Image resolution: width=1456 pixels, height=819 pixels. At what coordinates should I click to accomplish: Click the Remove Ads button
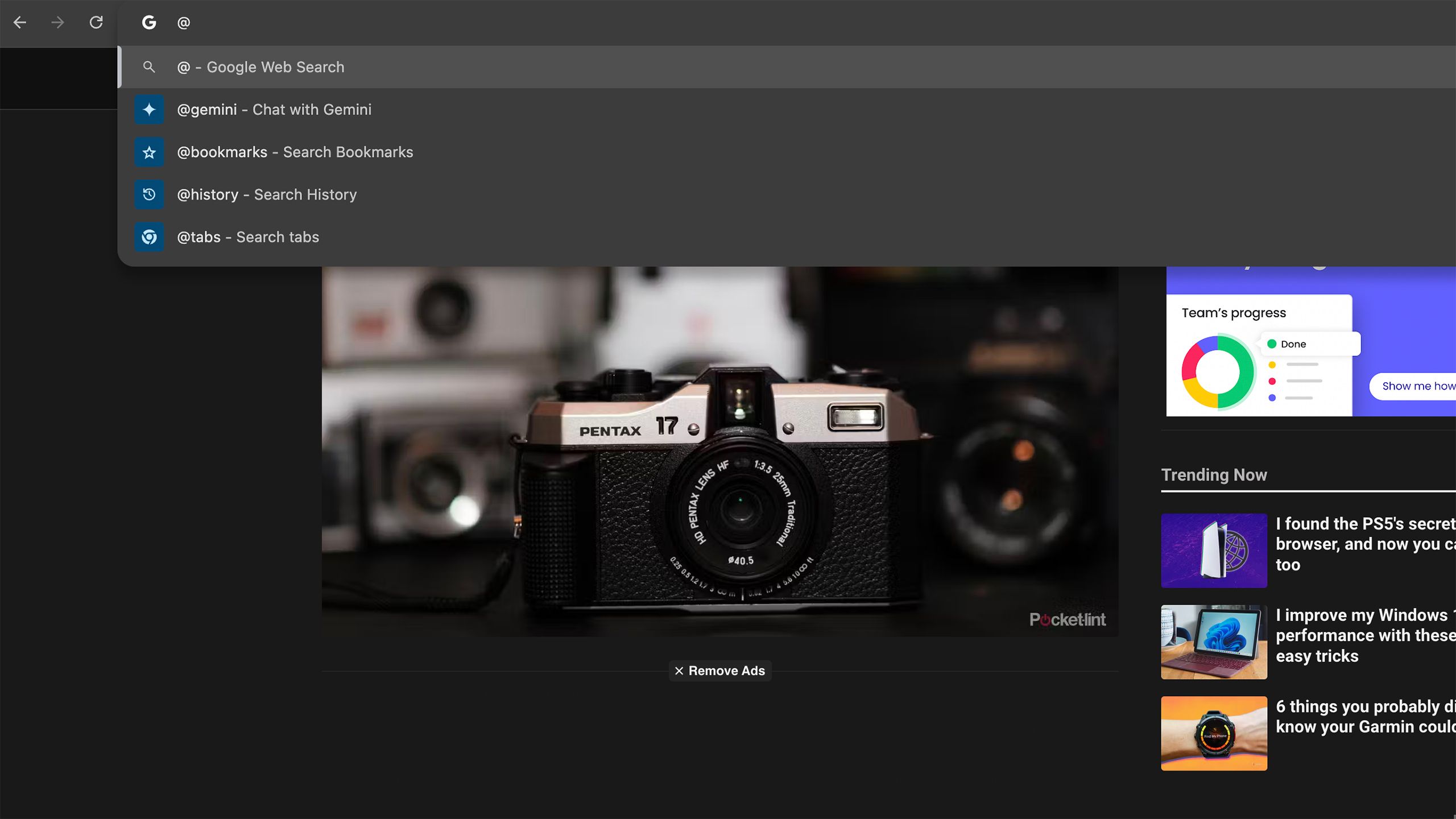pos(719,671)
